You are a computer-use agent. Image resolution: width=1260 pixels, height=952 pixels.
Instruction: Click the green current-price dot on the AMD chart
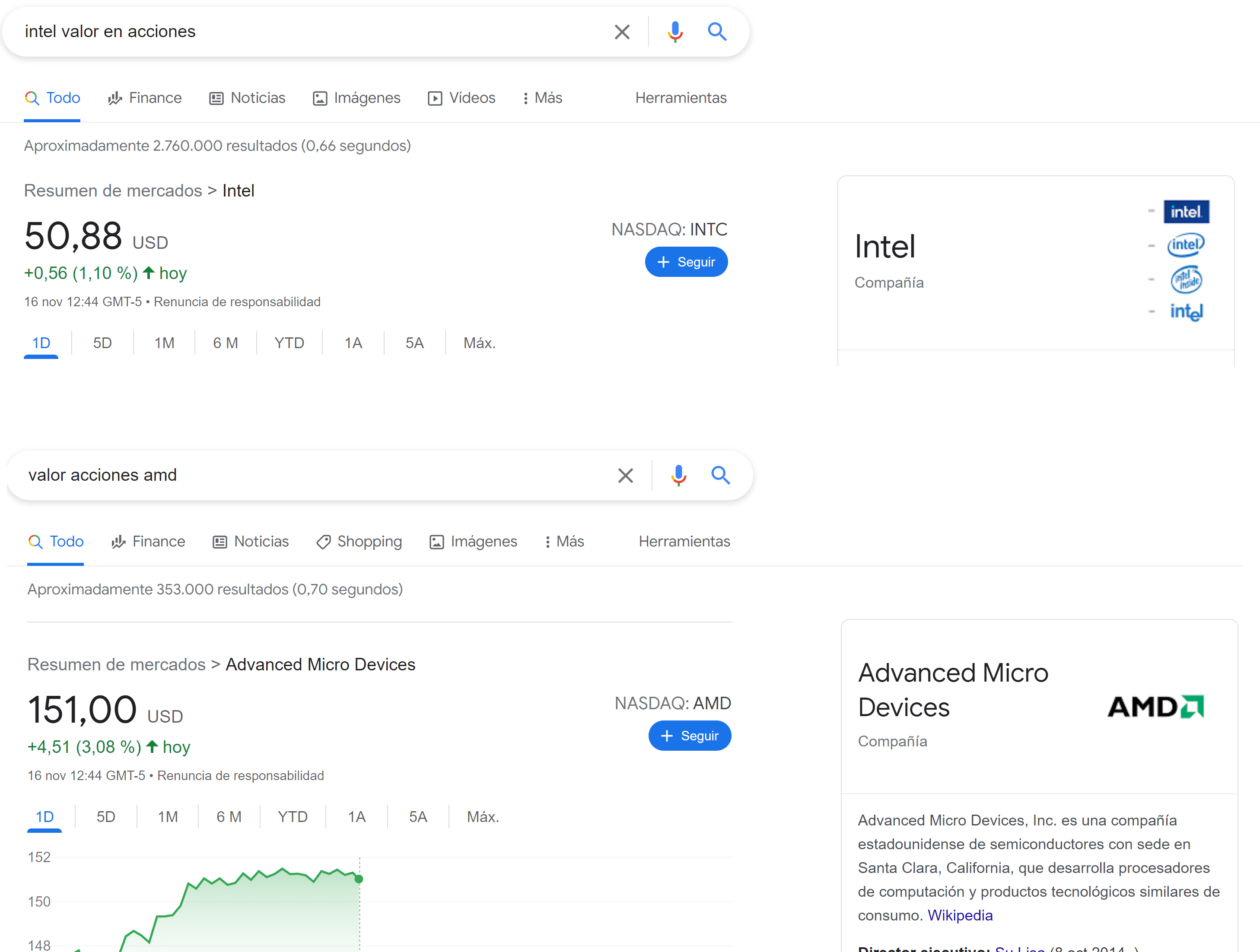click(359, 879)
